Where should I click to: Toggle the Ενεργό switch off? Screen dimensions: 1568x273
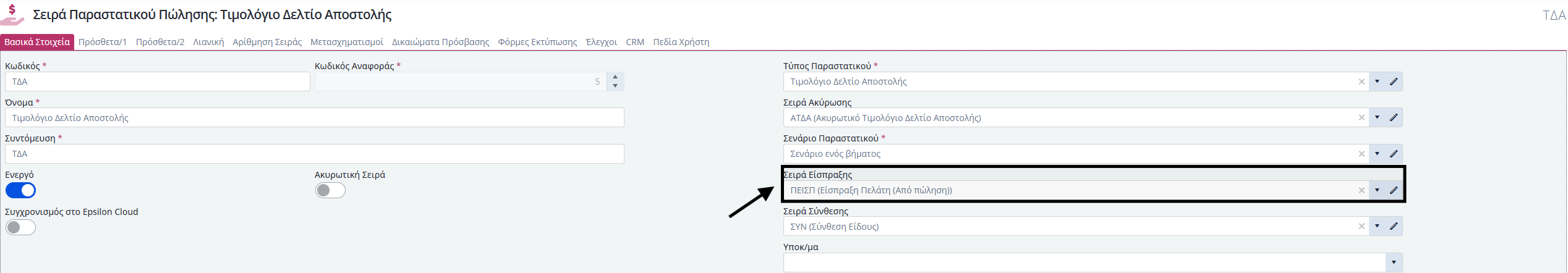(x=20, y=190)
